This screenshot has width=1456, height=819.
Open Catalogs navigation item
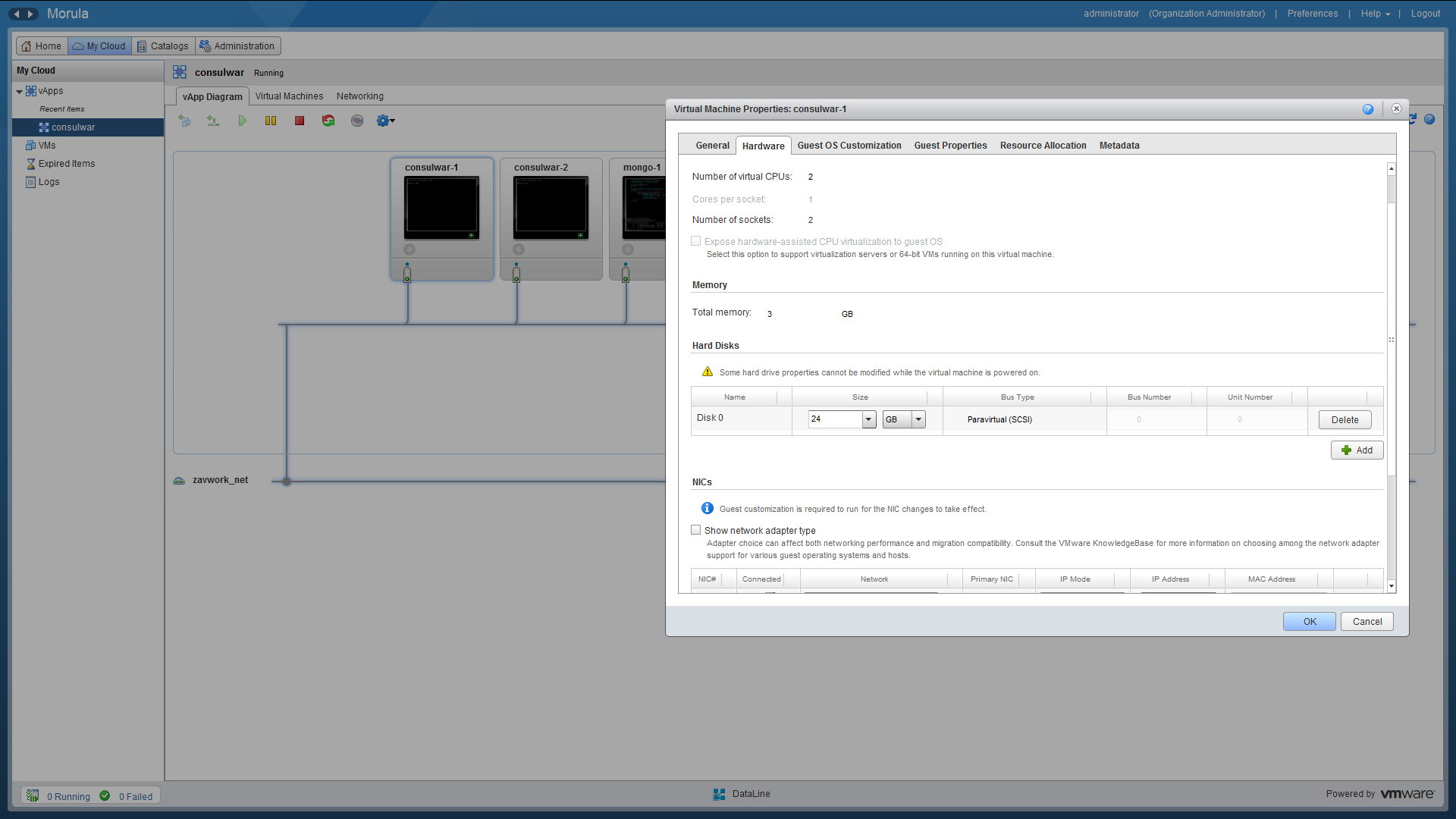tap(163, 46)
